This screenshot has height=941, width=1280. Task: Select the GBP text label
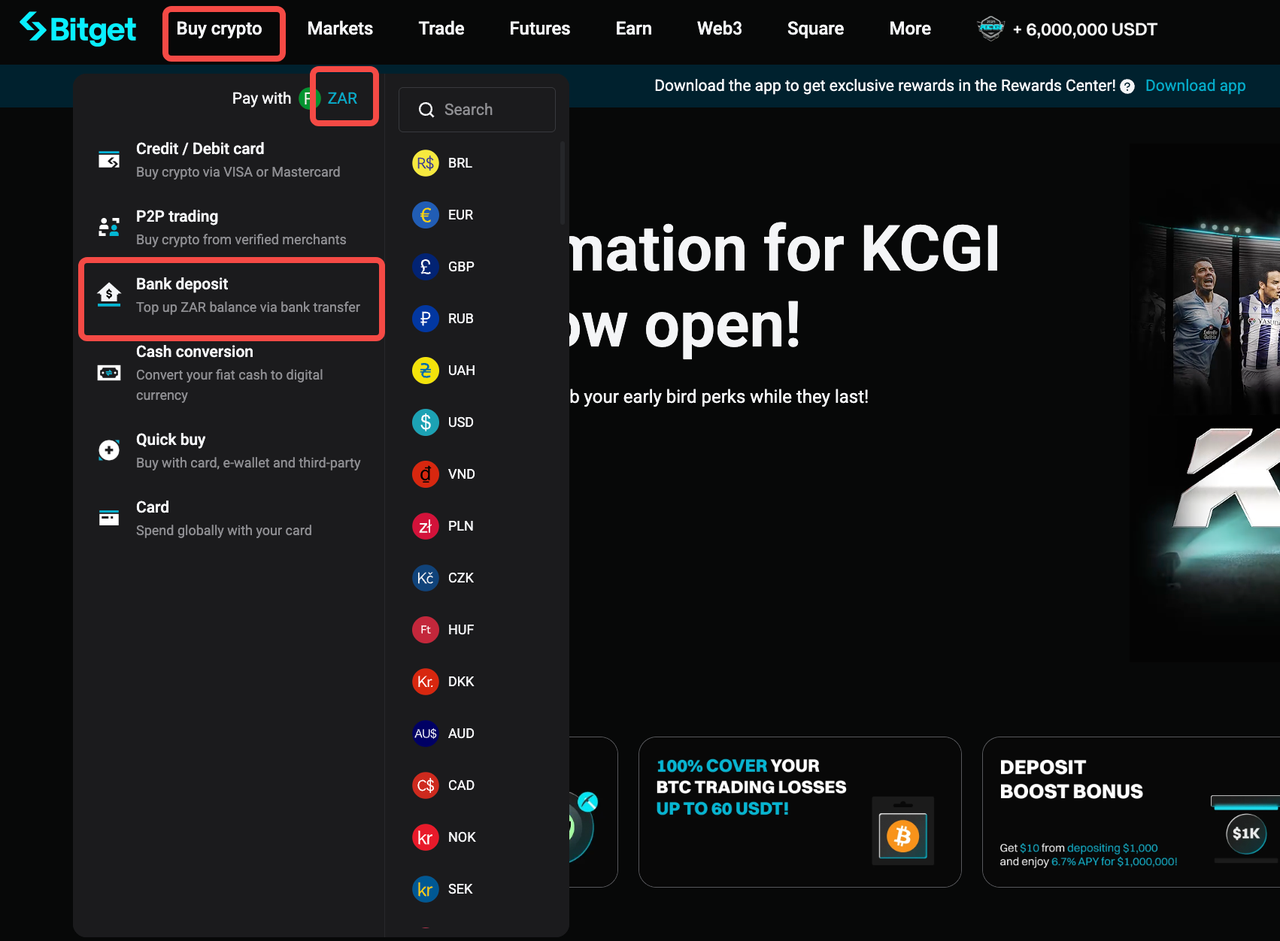point(461,267)
